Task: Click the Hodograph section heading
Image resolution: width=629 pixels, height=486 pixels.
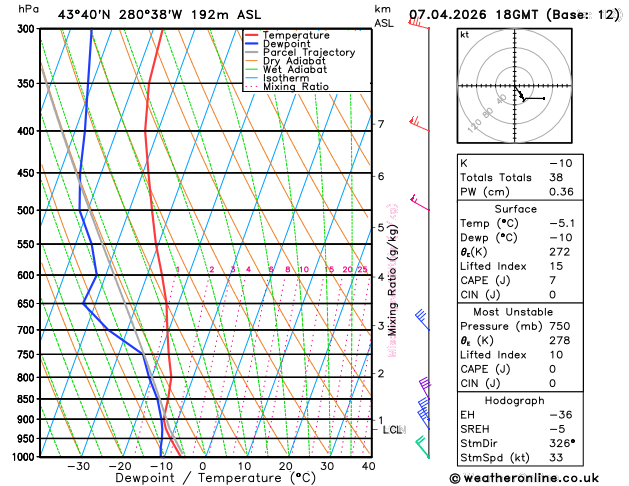Action: pos(514,401)
